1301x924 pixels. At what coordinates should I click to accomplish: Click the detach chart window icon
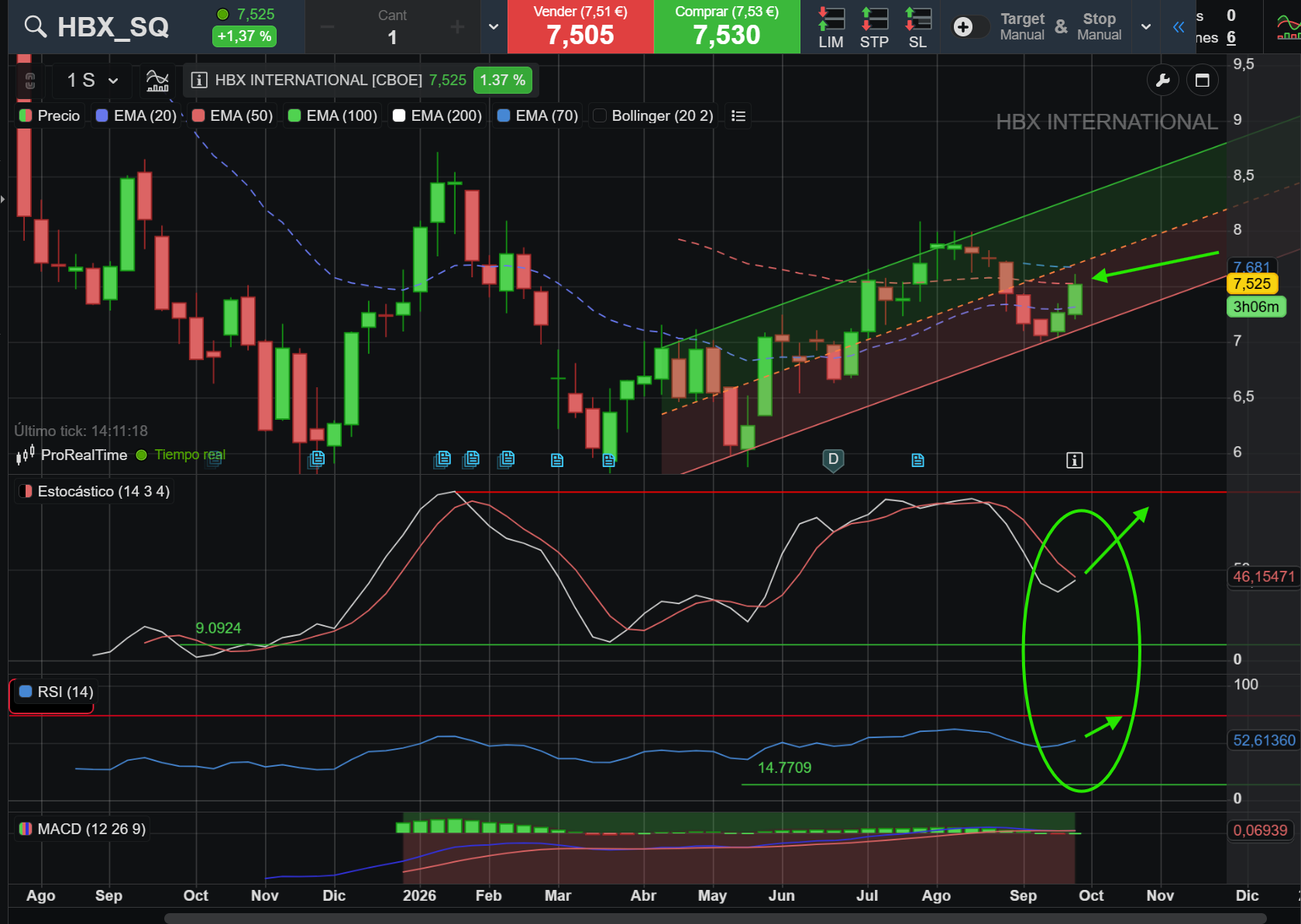tap(1203, 80)
